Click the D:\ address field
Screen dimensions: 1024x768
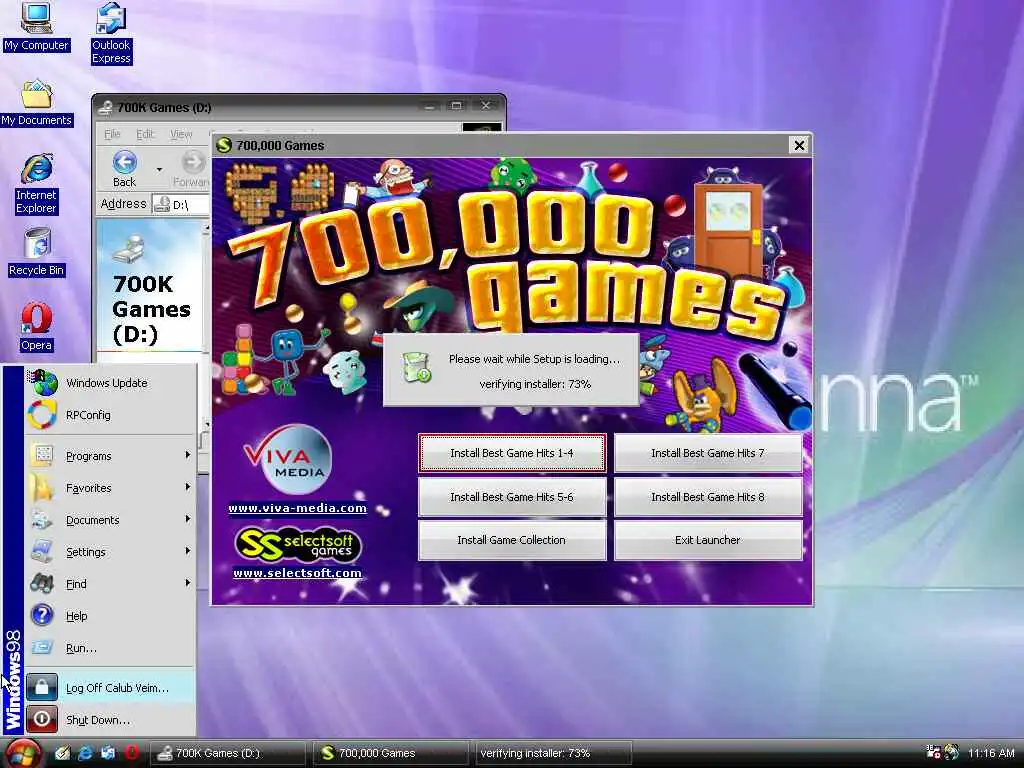pos(181,204)
